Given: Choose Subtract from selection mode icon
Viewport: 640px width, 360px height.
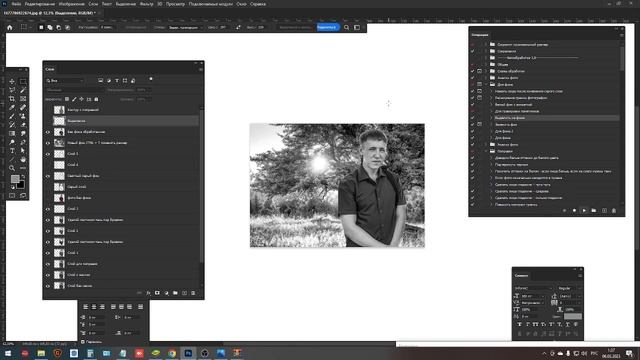Looking at the screenshot, I should (x=58, y=27).
